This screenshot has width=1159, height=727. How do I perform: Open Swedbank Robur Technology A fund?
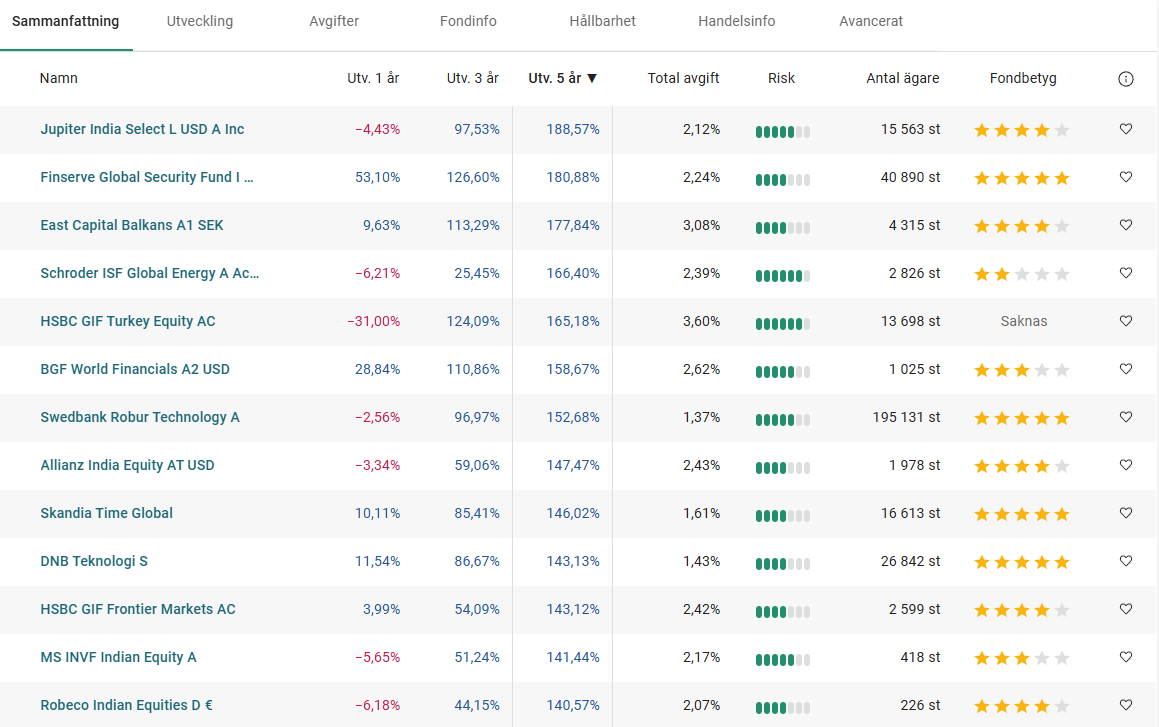point(140,417)
